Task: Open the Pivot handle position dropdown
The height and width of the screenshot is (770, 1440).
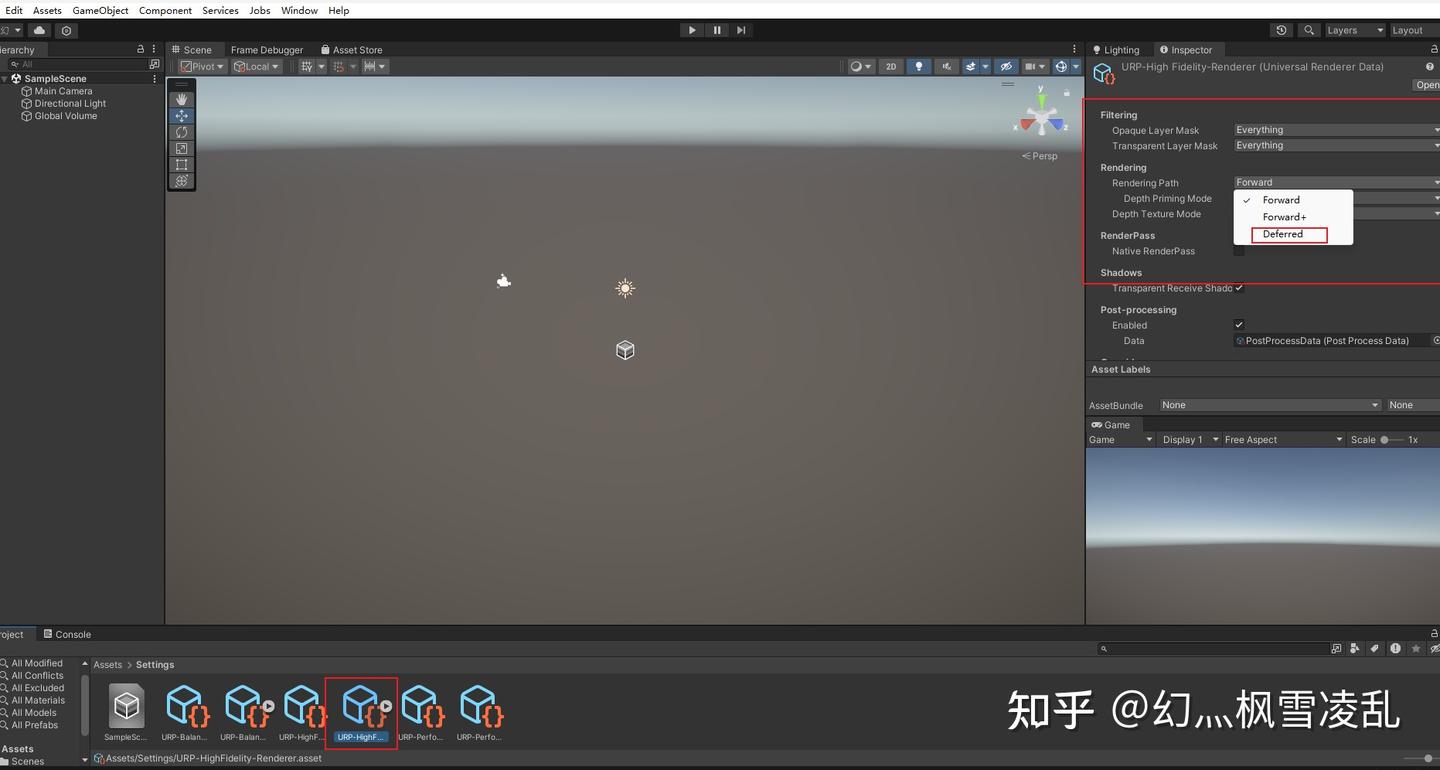Action: 203,67
